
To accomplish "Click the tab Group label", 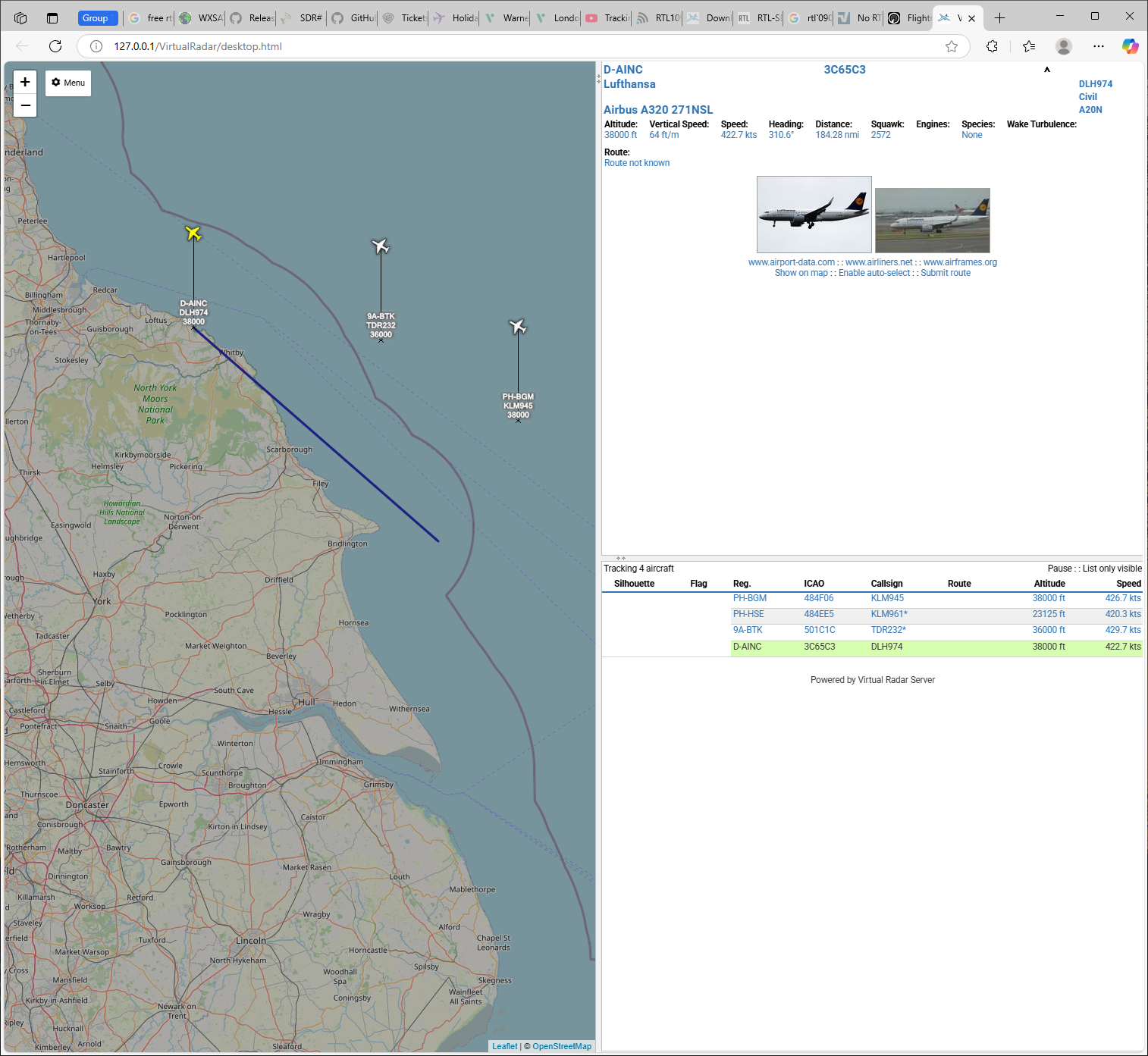I will [98, 17].
